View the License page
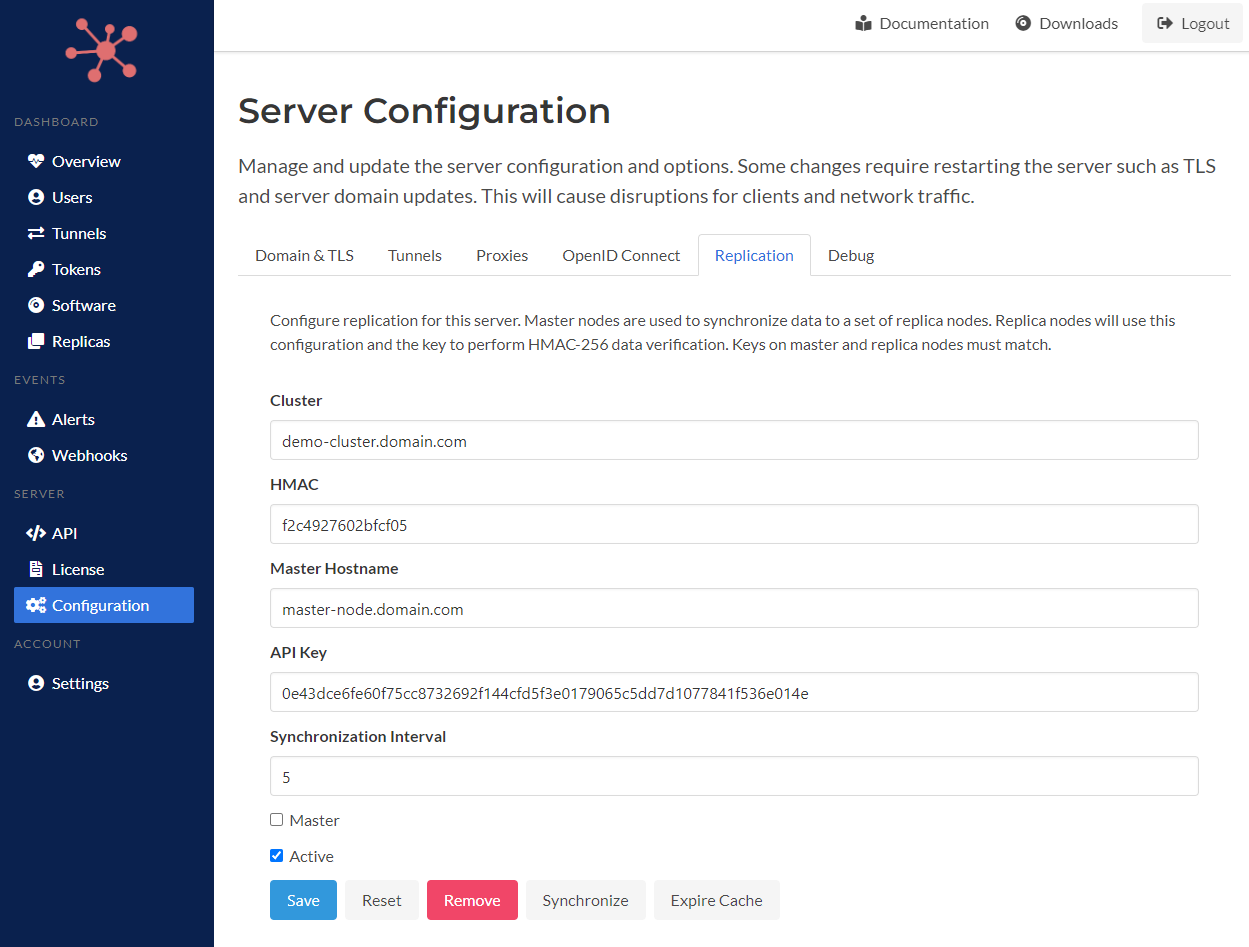The height and width of the screenshot is (947, 1249). (x=78, y=569)
